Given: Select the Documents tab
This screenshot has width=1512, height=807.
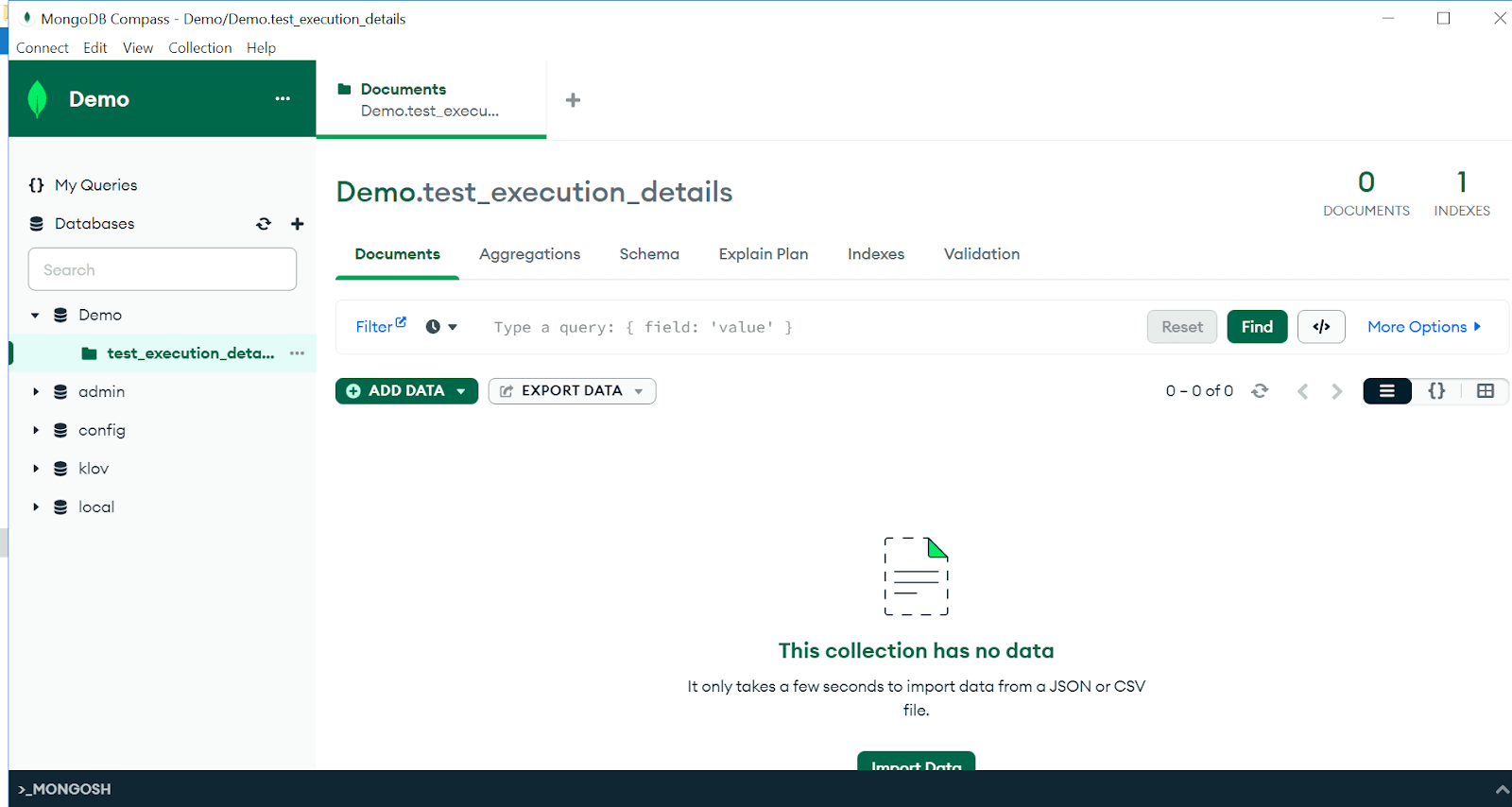Looking at the screenshot, I should [398, 254].
